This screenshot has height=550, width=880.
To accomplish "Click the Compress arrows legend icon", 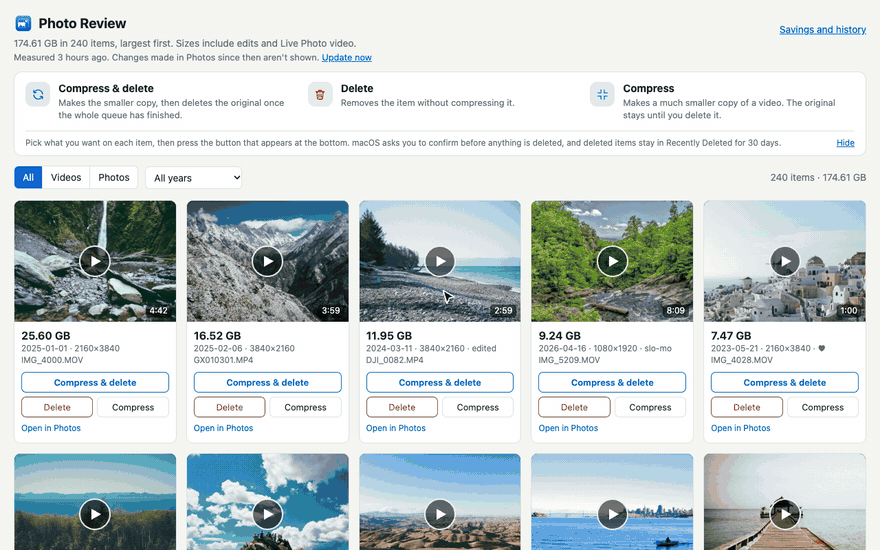I will pyautogui.click(x=602, y=94).
